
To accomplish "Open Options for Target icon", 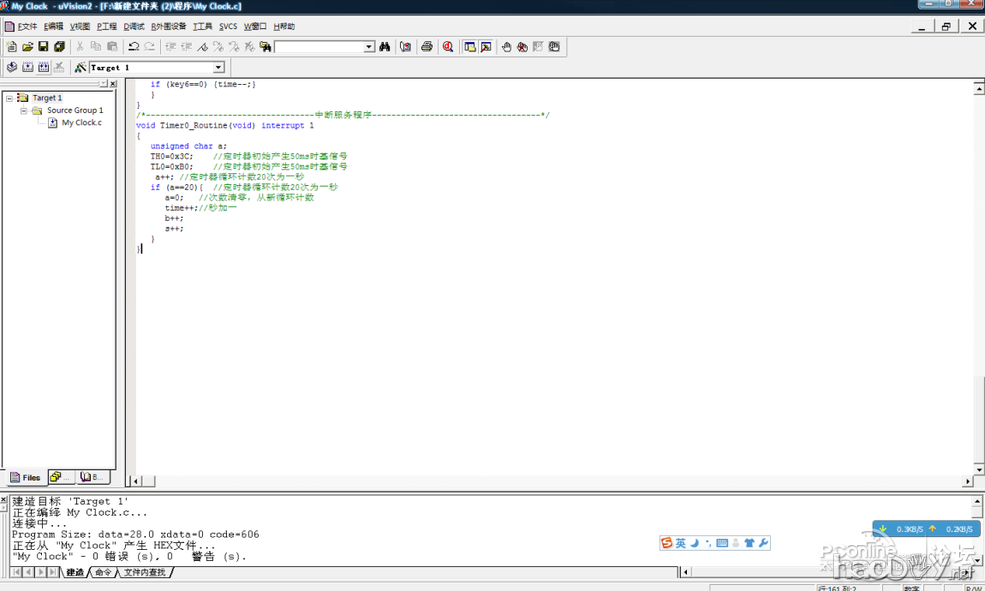I will (x=80, y=68).
